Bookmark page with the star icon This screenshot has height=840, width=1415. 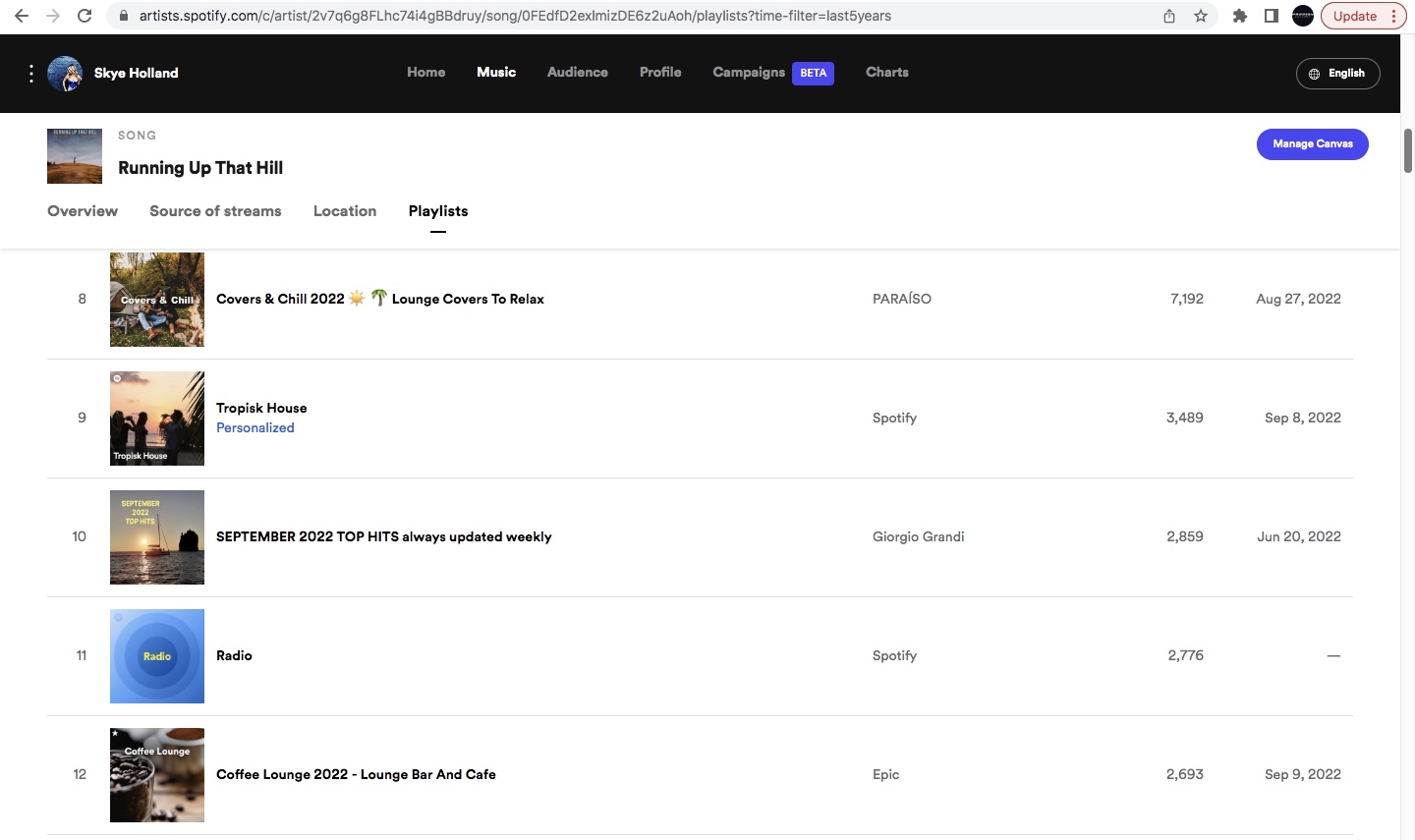click(1200, 16)
